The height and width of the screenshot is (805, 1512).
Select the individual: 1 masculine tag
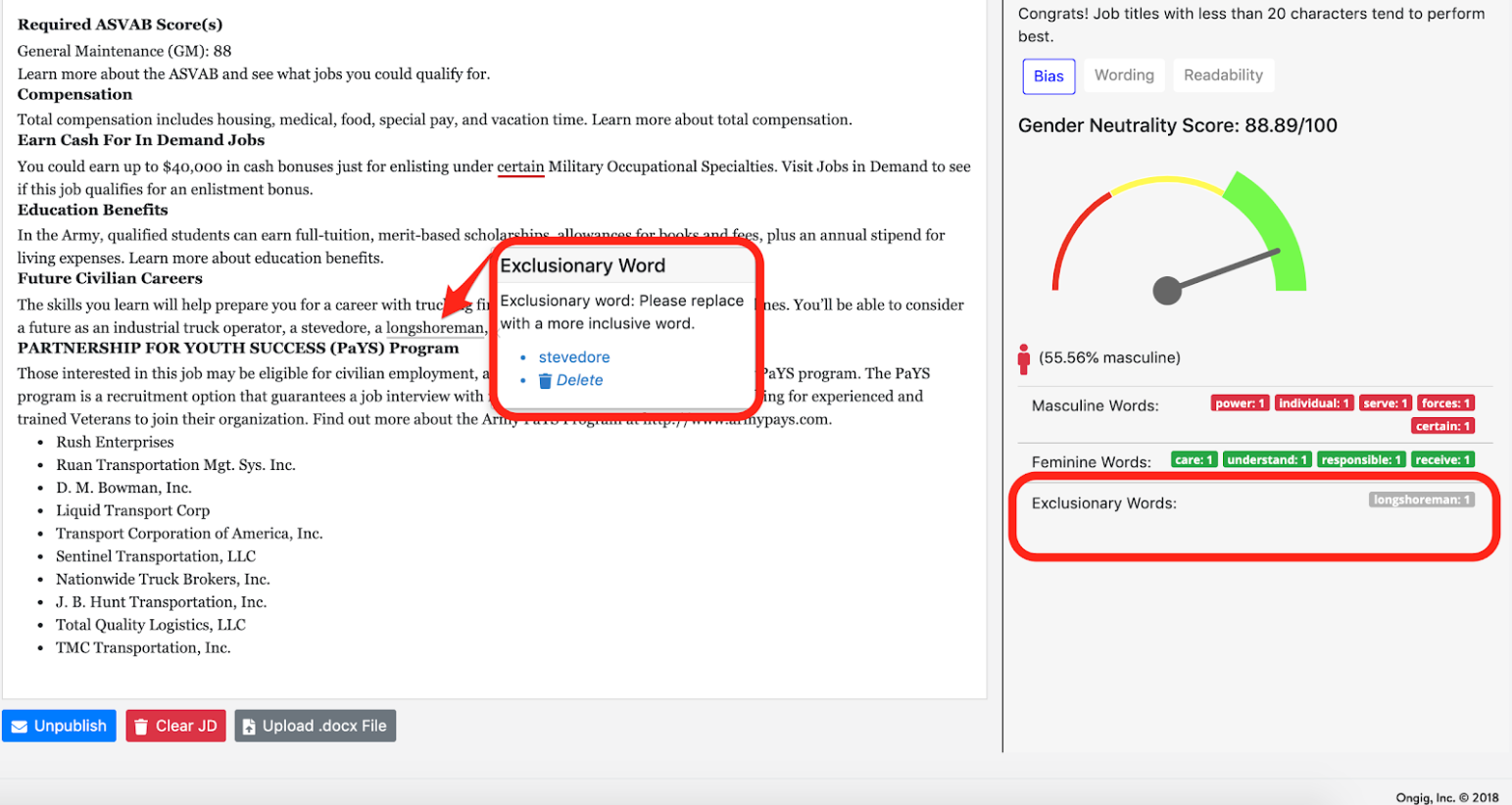pyautogui.click(x=1313, y=403)
